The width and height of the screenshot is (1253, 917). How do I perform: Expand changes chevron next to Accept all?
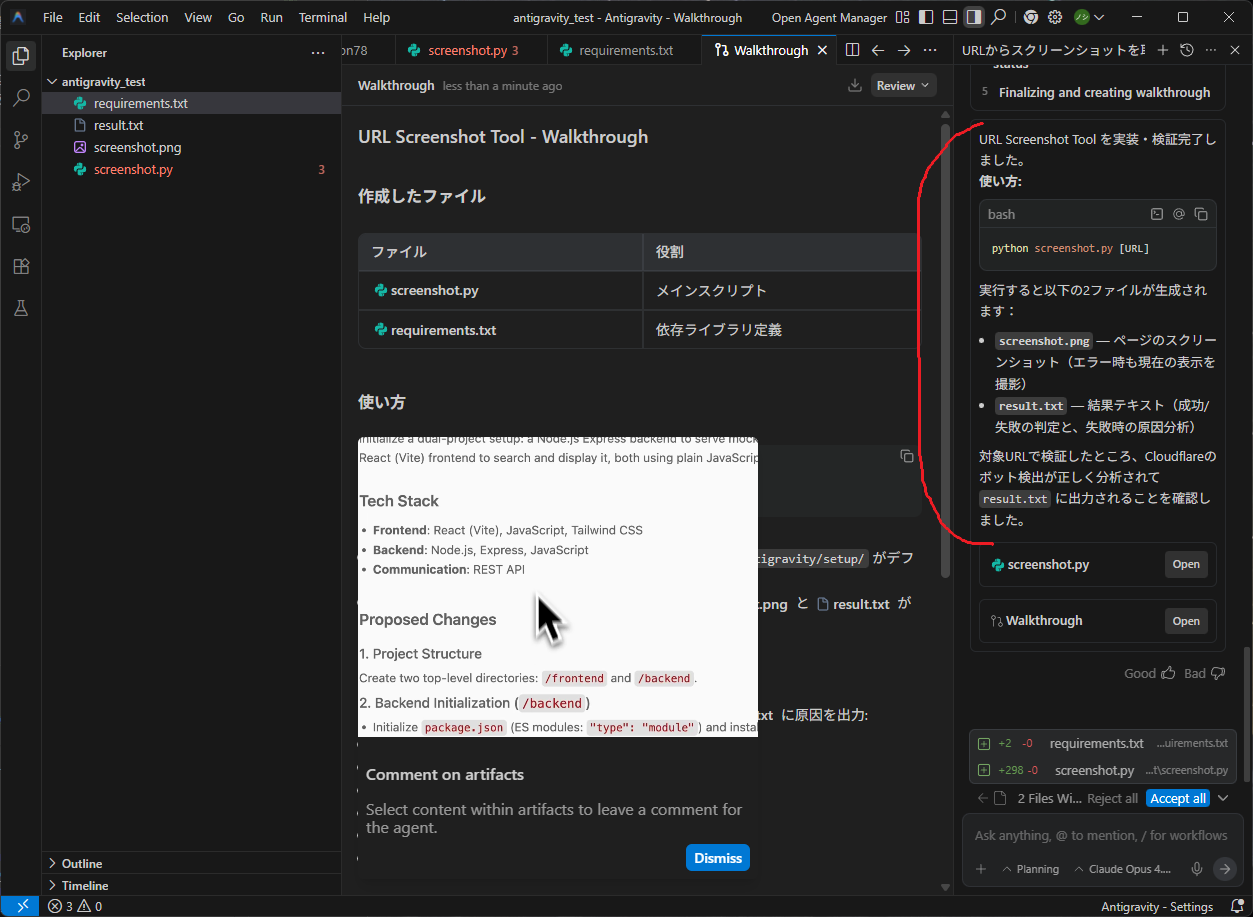pos(1225,798)
